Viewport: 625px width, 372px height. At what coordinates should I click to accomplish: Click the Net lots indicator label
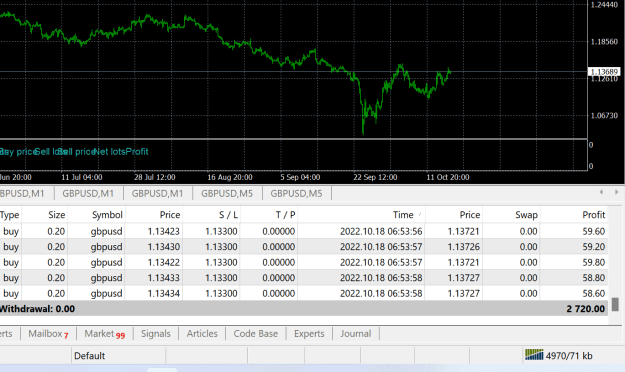point(110,152)
